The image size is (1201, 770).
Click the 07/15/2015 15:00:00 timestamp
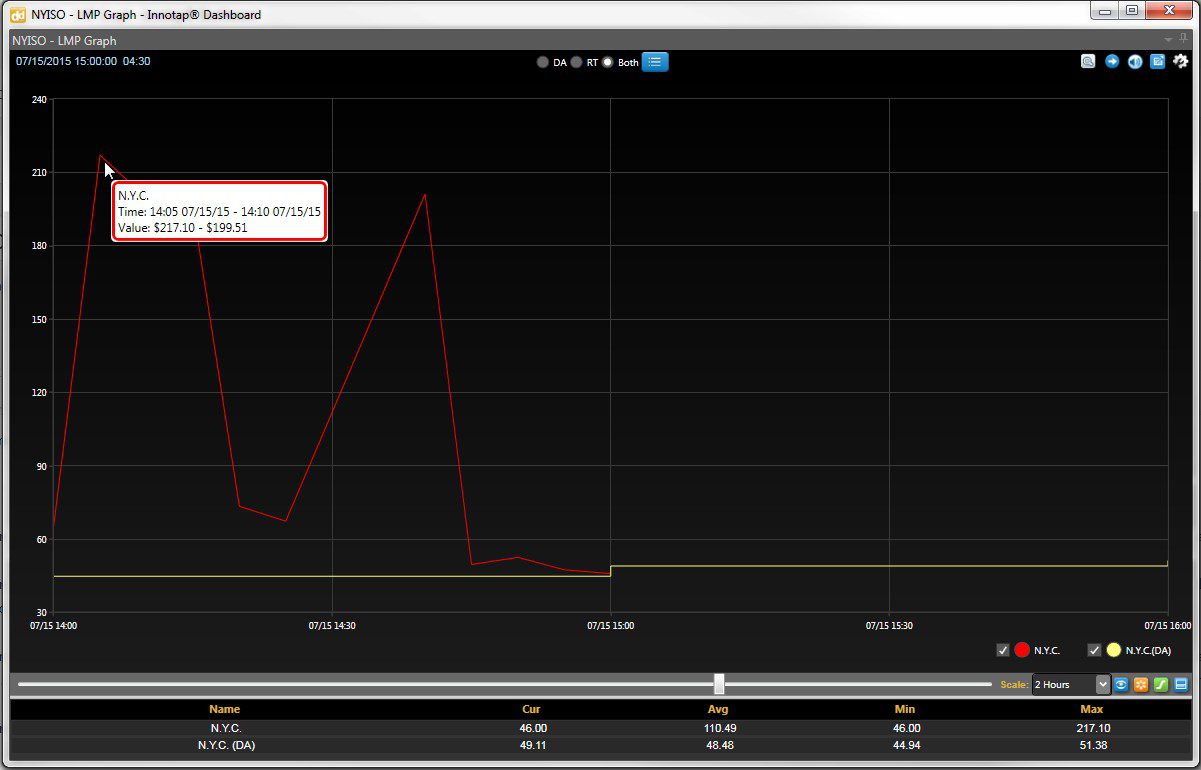click(x=66, y=61)
